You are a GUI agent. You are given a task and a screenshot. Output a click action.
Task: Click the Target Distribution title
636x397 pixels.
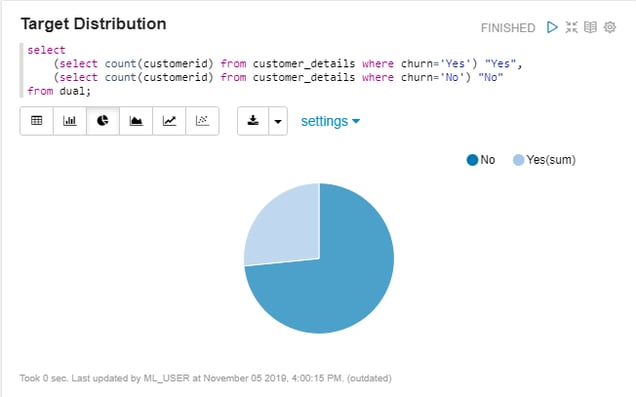pyautogui.click(x=93, y=24)
